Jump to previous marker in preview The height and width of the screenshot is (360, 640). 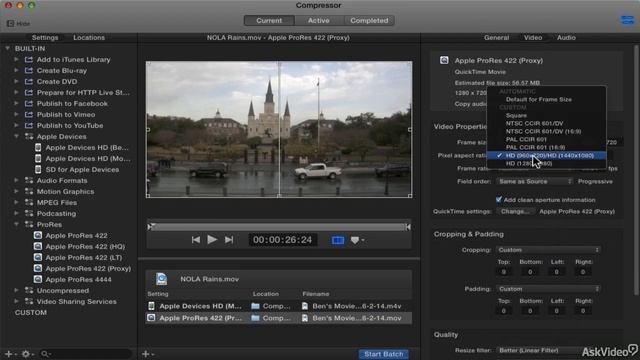tap(196, 240)
